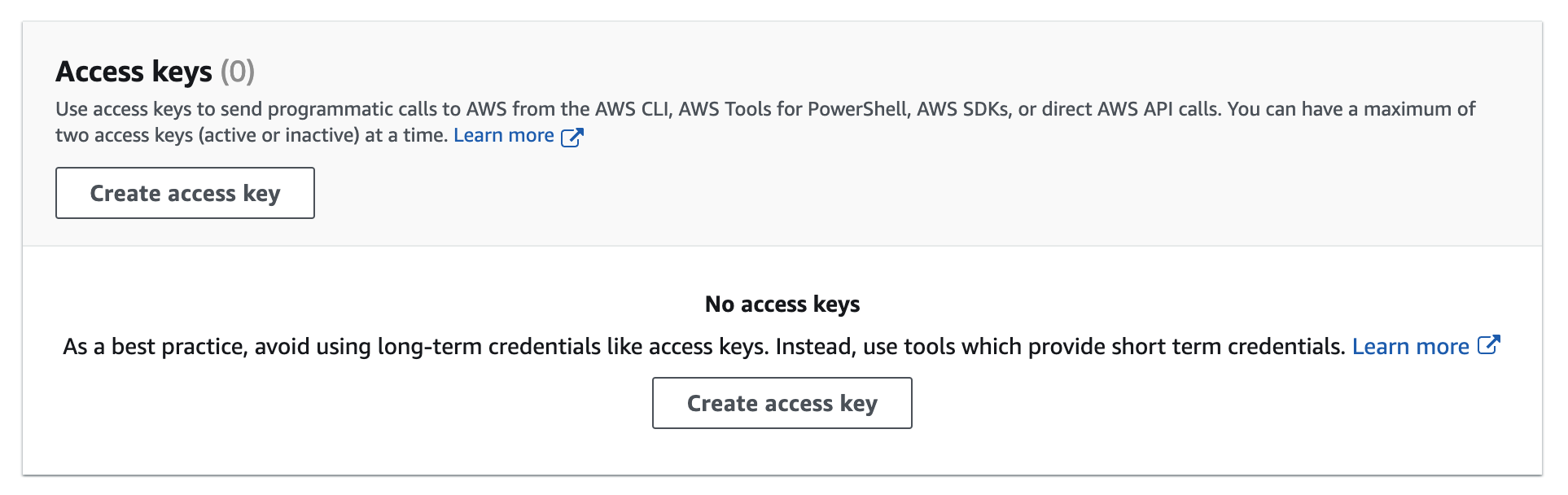The image size is (1568, 495).
Task: Click the 'AWS SDKs' text in description
Action: pos(962,109)
